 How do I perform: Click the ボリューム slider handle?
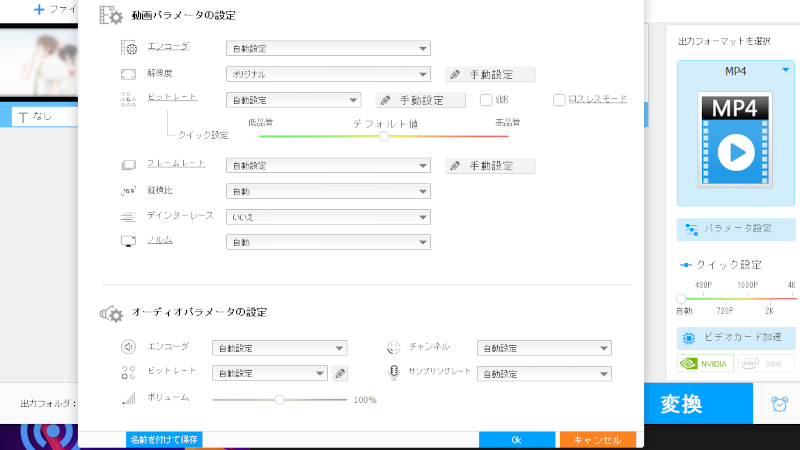pyautogui.click(x=280, y=399)
